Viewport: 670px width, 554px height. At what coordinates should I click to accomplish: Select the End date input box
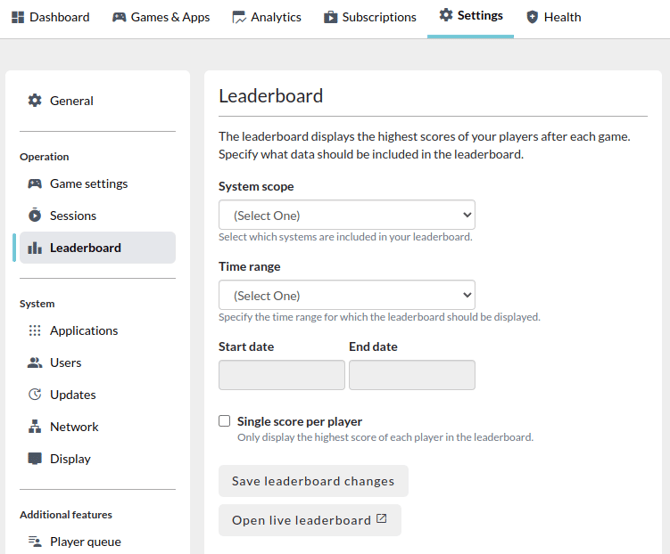pyautogui.click(x=412, y=375)
